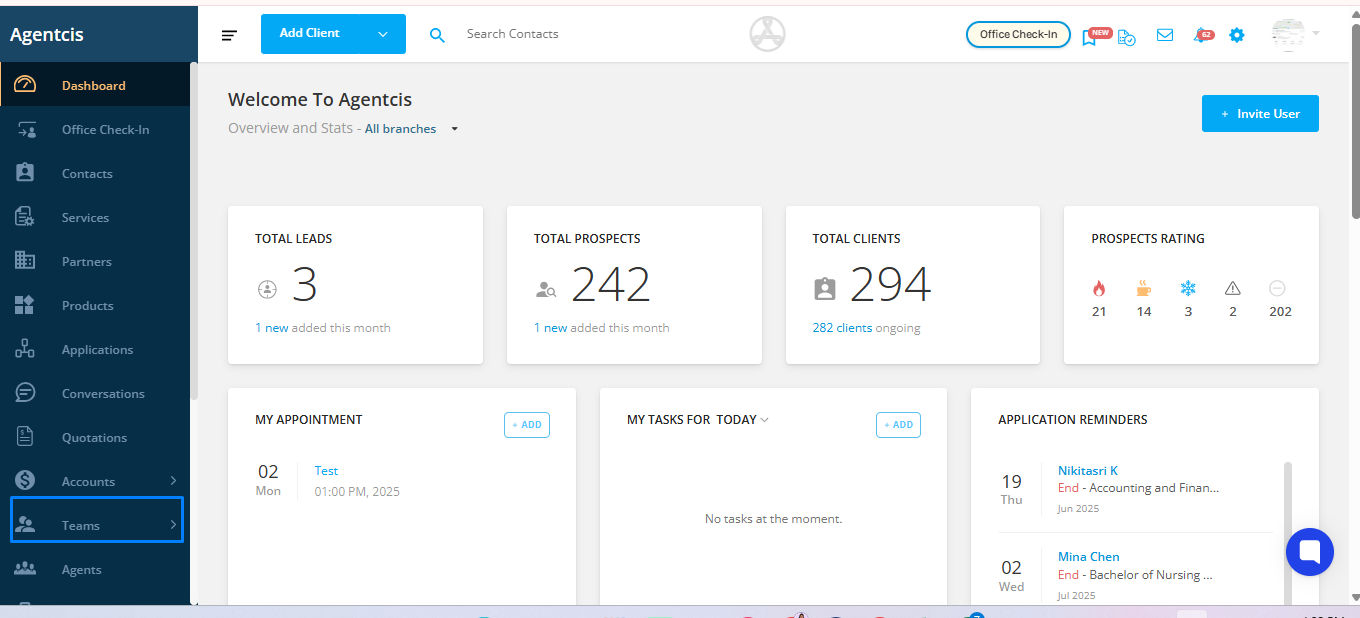
Task: Open the settings gear icon
Action: coord(1237,35)
